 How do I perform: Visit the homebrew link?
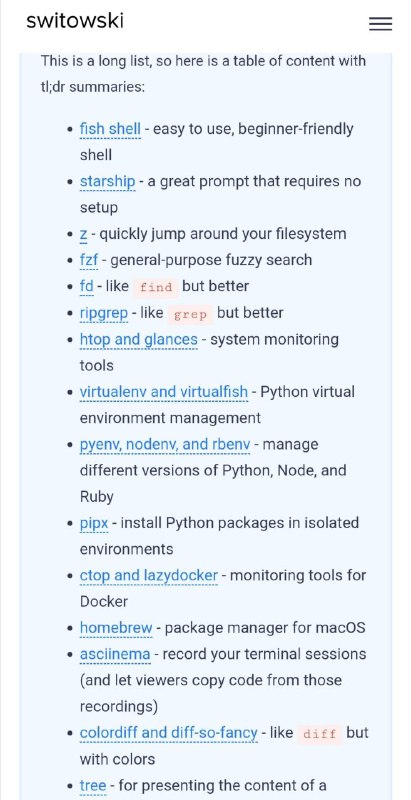click(x=116, y=628)
